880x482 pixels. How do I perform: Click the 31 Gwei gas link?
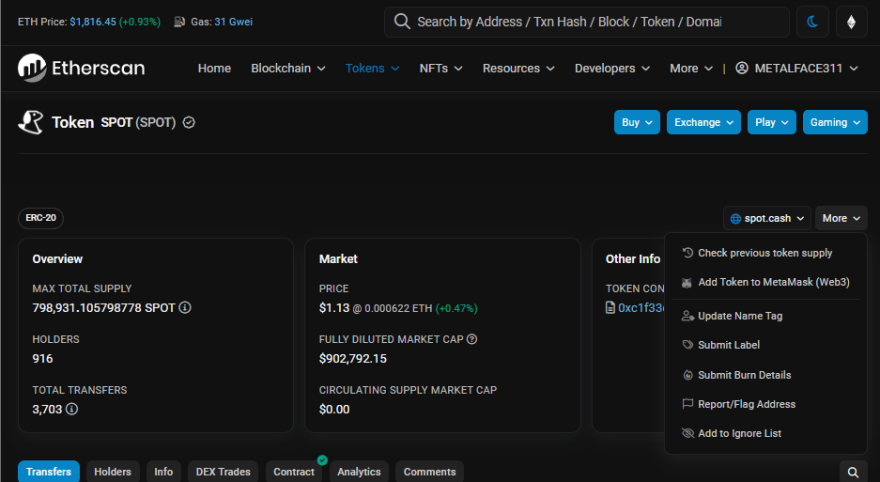(233, 22)
